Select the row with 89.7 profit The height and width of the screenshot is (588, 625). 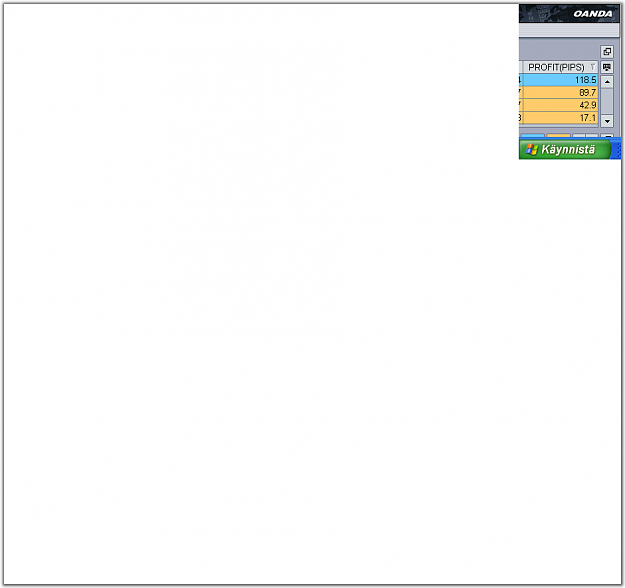click(x=558, y=92)
